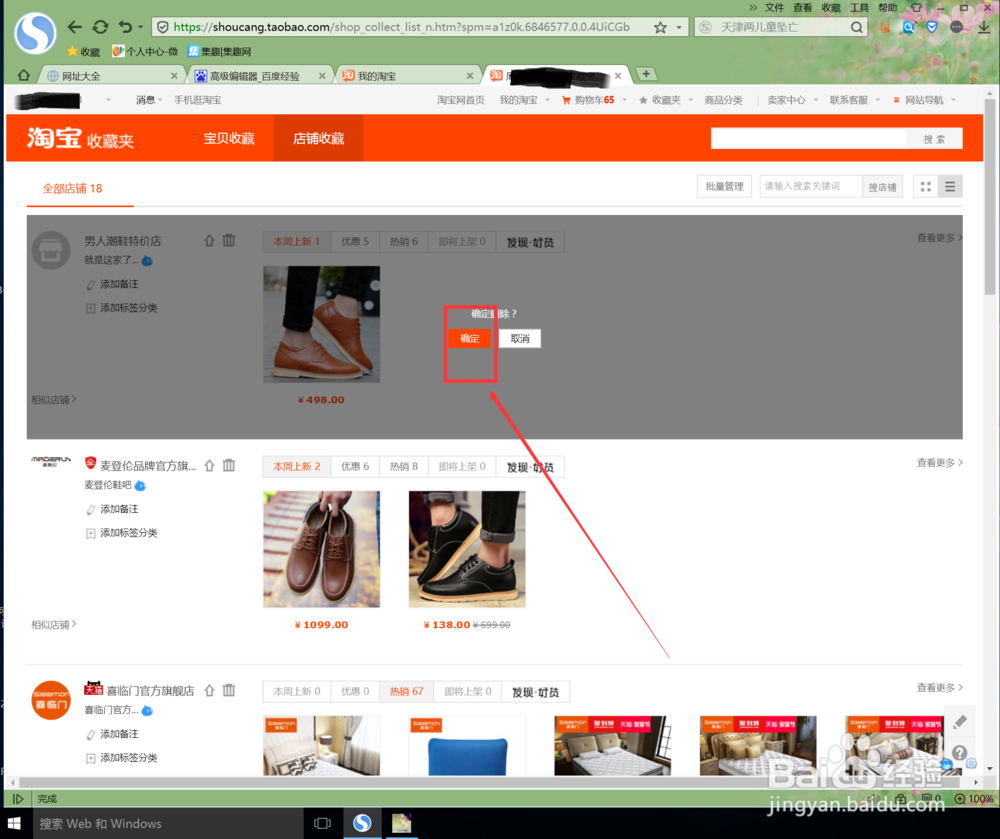Pin 喜临门官方旗舰店 to top arrow

click(x=209, y=690)
